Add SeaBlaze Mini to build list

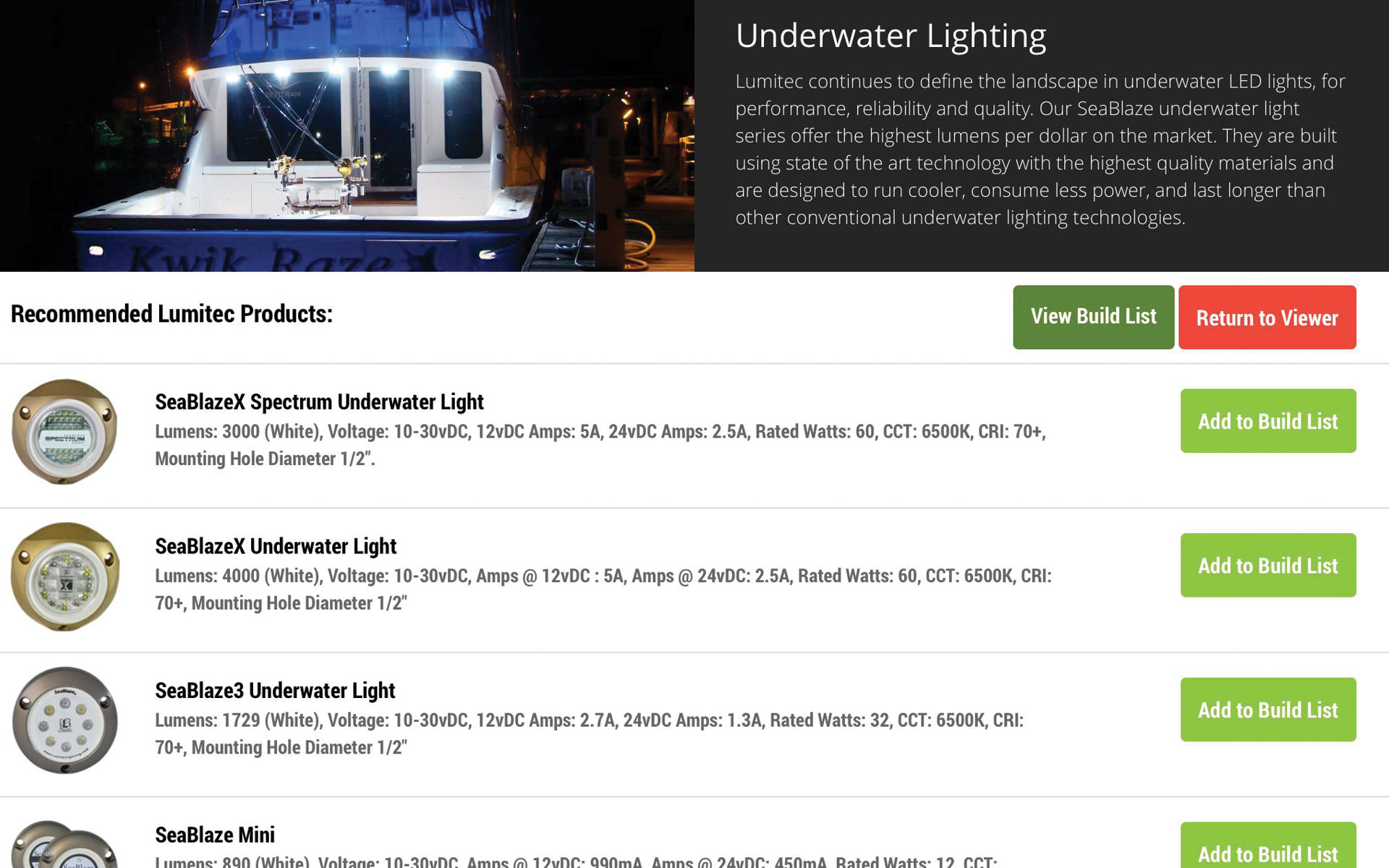point(1268,846)
